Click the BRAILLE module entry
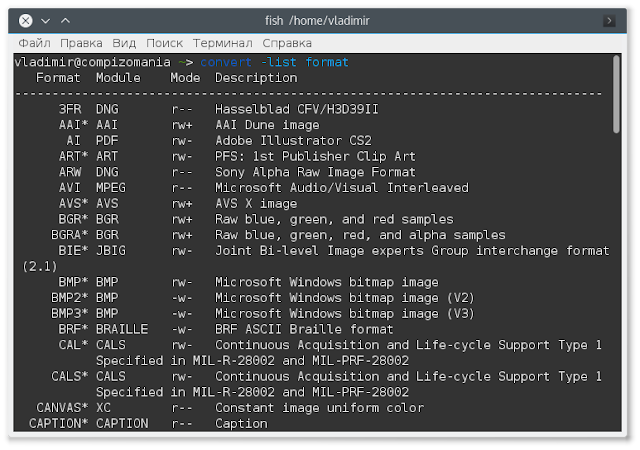640x450 pixels. [x=122, y=329]
